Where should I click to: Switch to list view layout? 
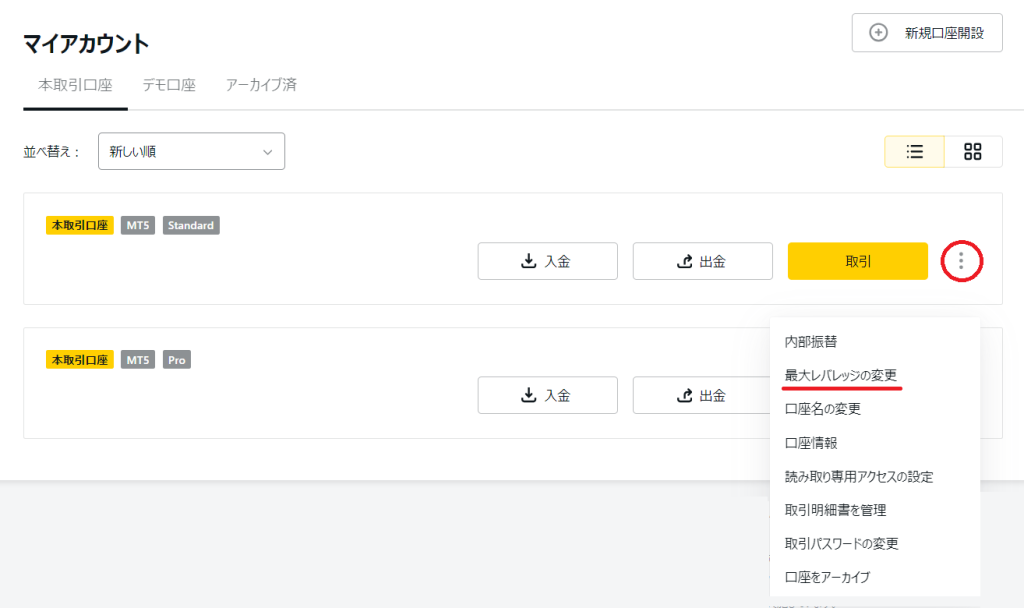click(x=914, y=152)
